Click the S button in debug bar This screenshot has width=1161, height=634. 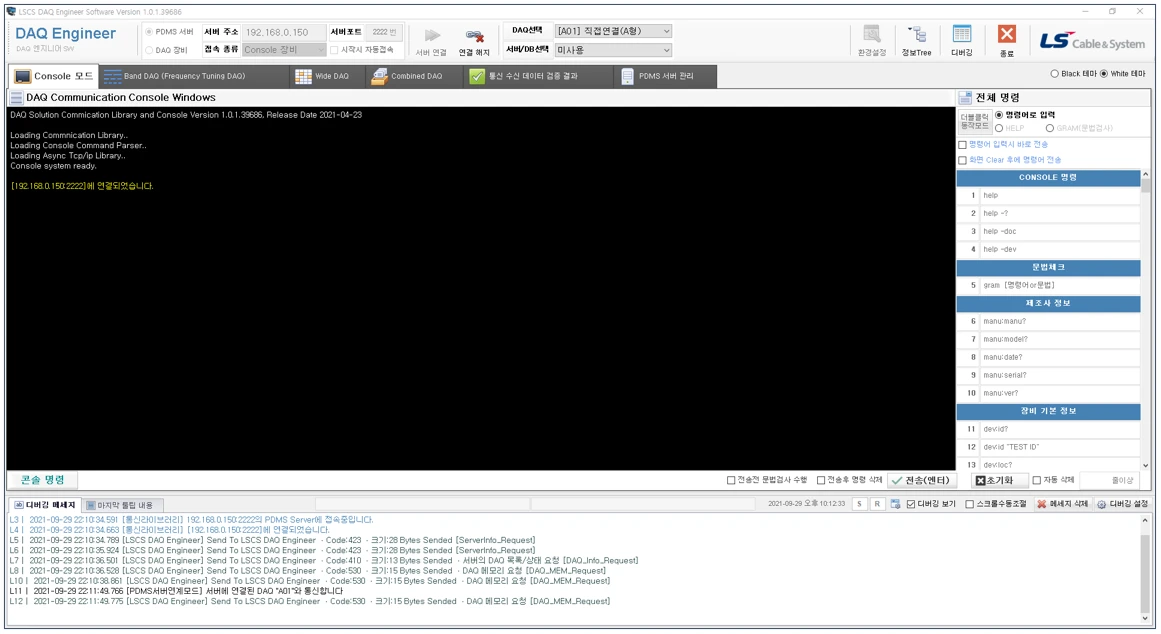(859, 504)
